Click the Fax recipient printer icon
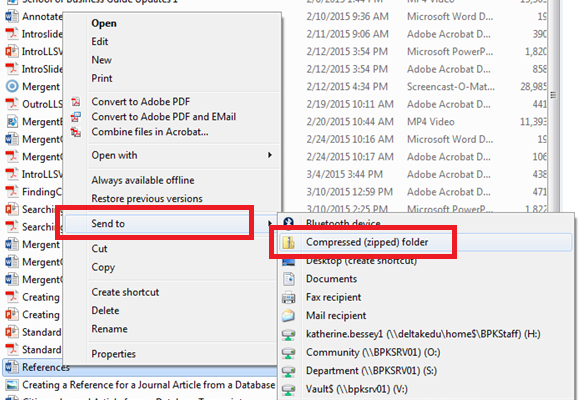Viewport: 584px width, 400px height. click(x=288, y=297)
